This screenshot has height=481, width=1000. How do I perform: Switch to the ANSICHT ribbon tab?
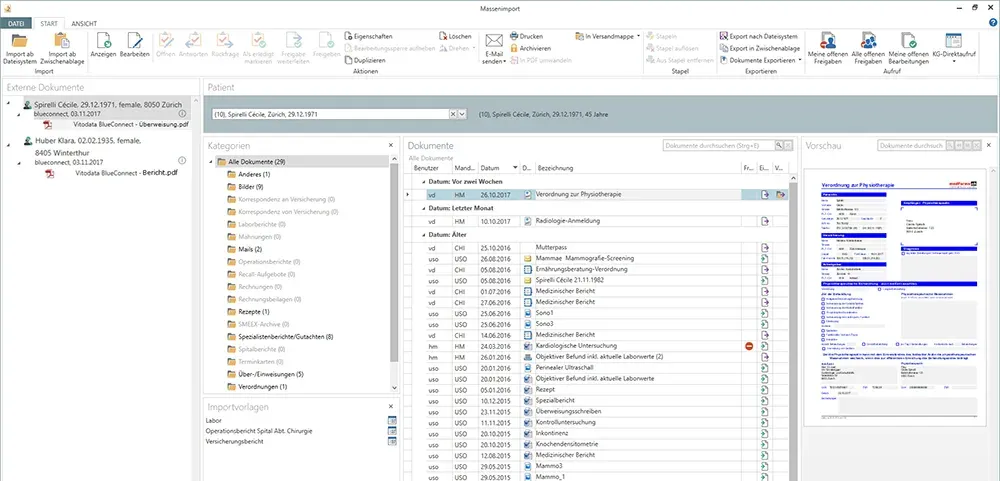(84, 23)
